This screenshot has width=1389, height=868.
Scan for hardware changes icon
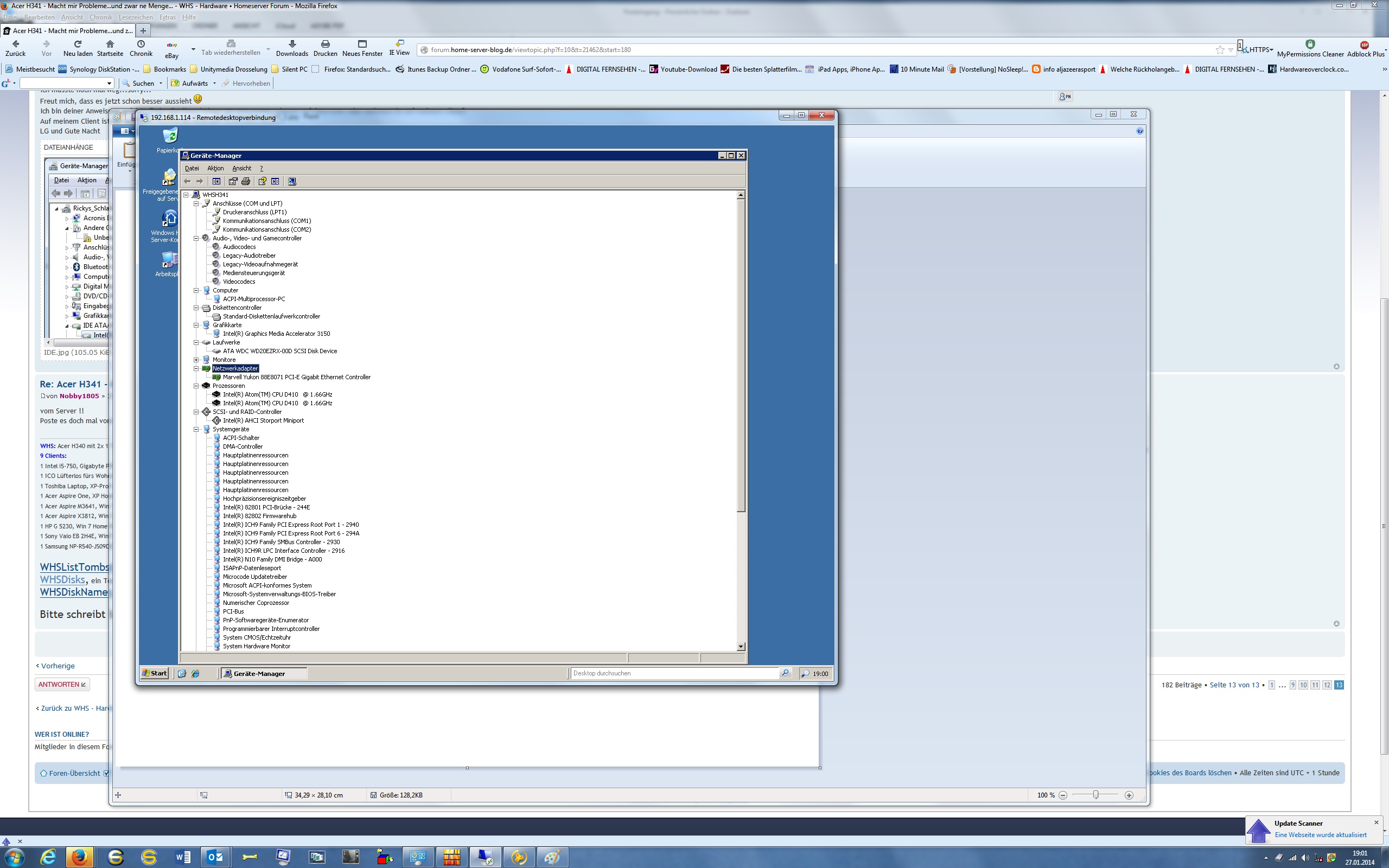pos(292,181)
